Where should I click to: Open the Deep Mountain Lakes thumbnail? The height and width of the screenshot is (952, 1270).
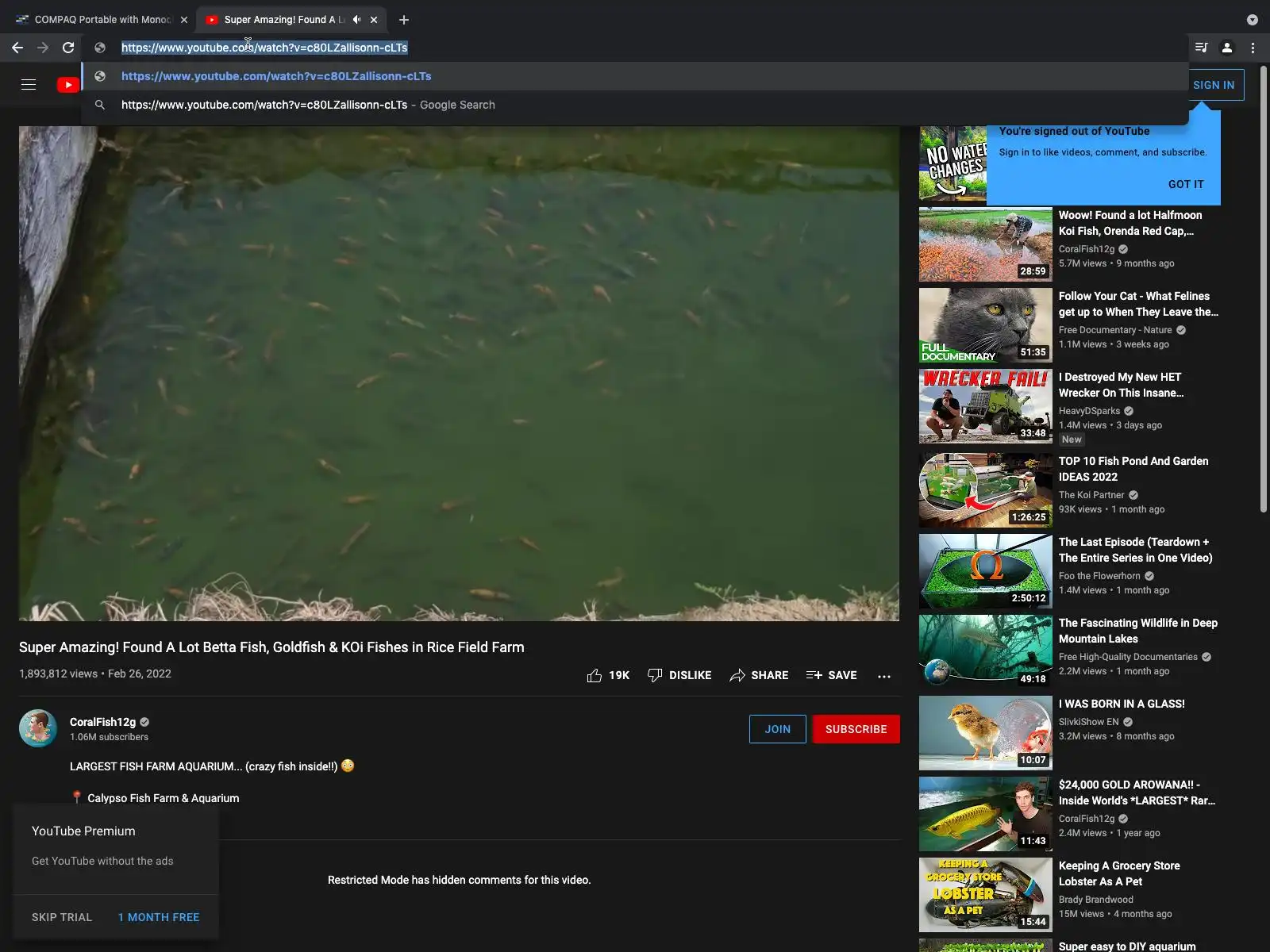click(986, 652)
